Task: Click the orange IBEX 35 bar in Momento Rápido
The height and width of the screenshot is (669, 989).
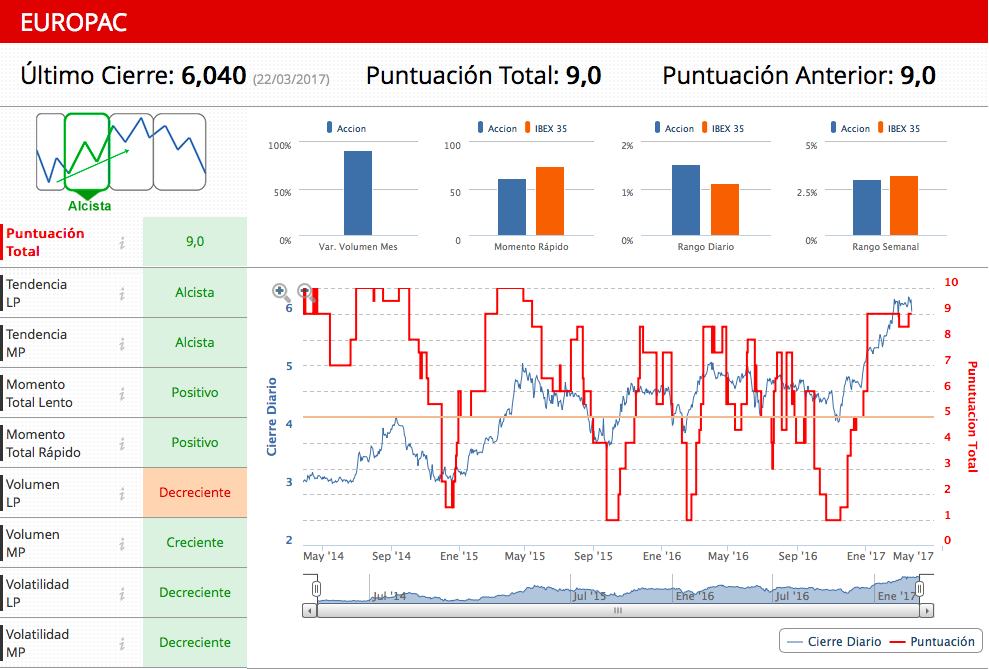Action: click(550, 201)
